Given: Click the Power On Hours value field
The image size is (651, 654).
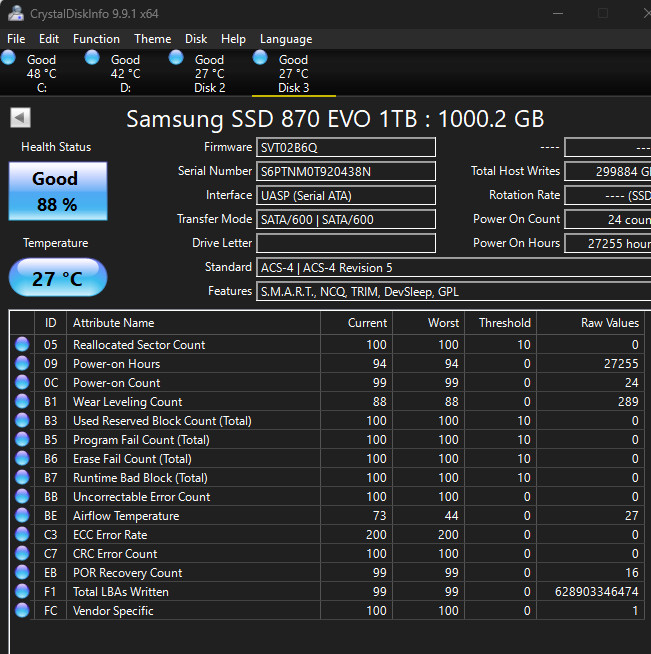Looking at the screenshot, I should tap(608, 243).
